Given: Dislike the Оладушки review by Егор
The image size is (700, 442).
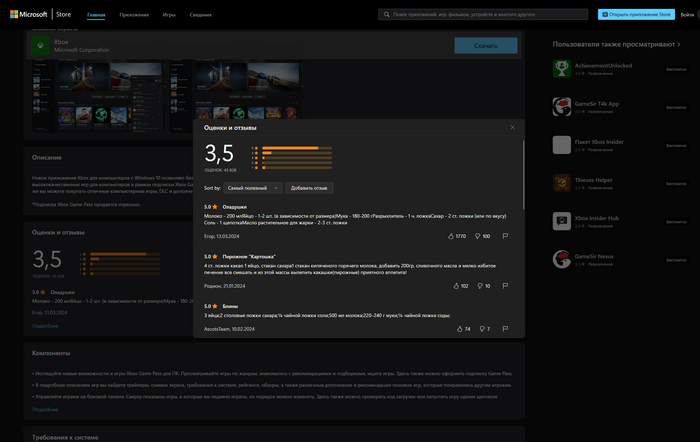Looking at the screenshot, I should pos(476,236).
